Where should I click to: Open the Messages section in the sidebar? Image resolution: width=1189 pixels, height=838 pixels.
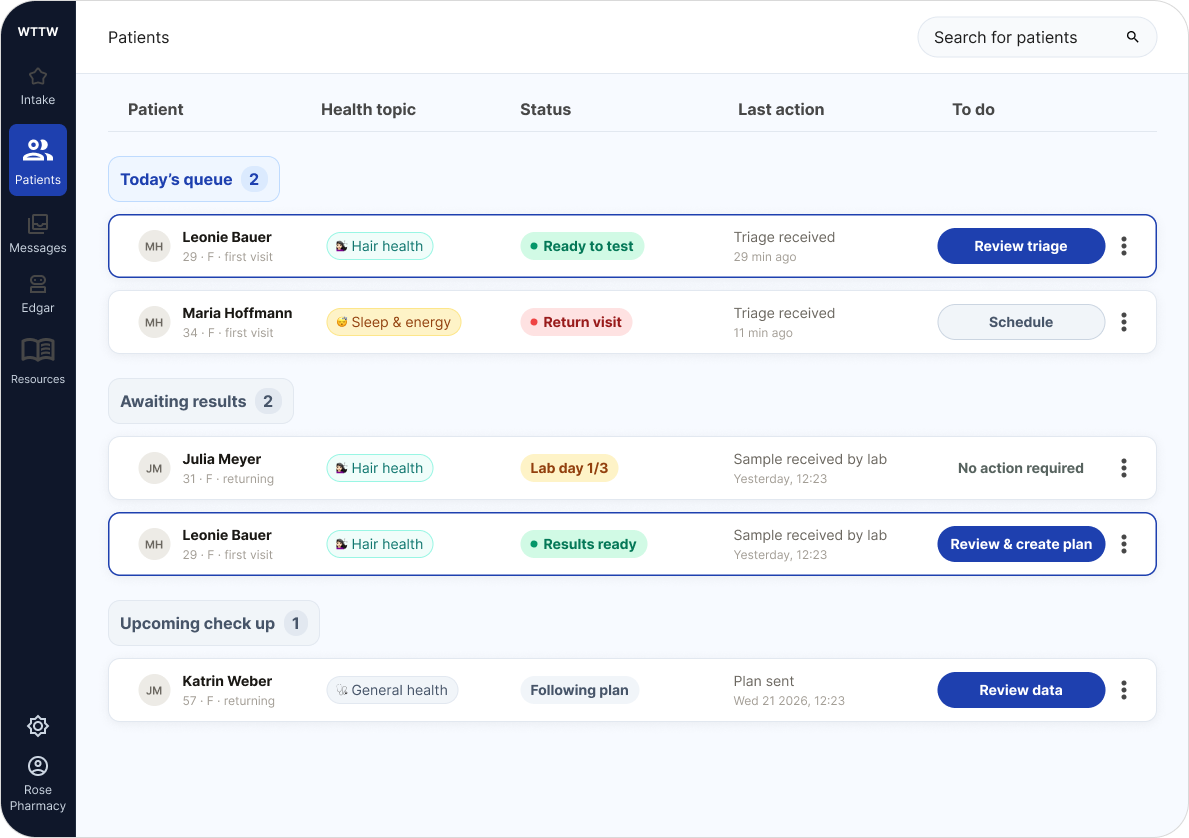[x=38, y=234]
